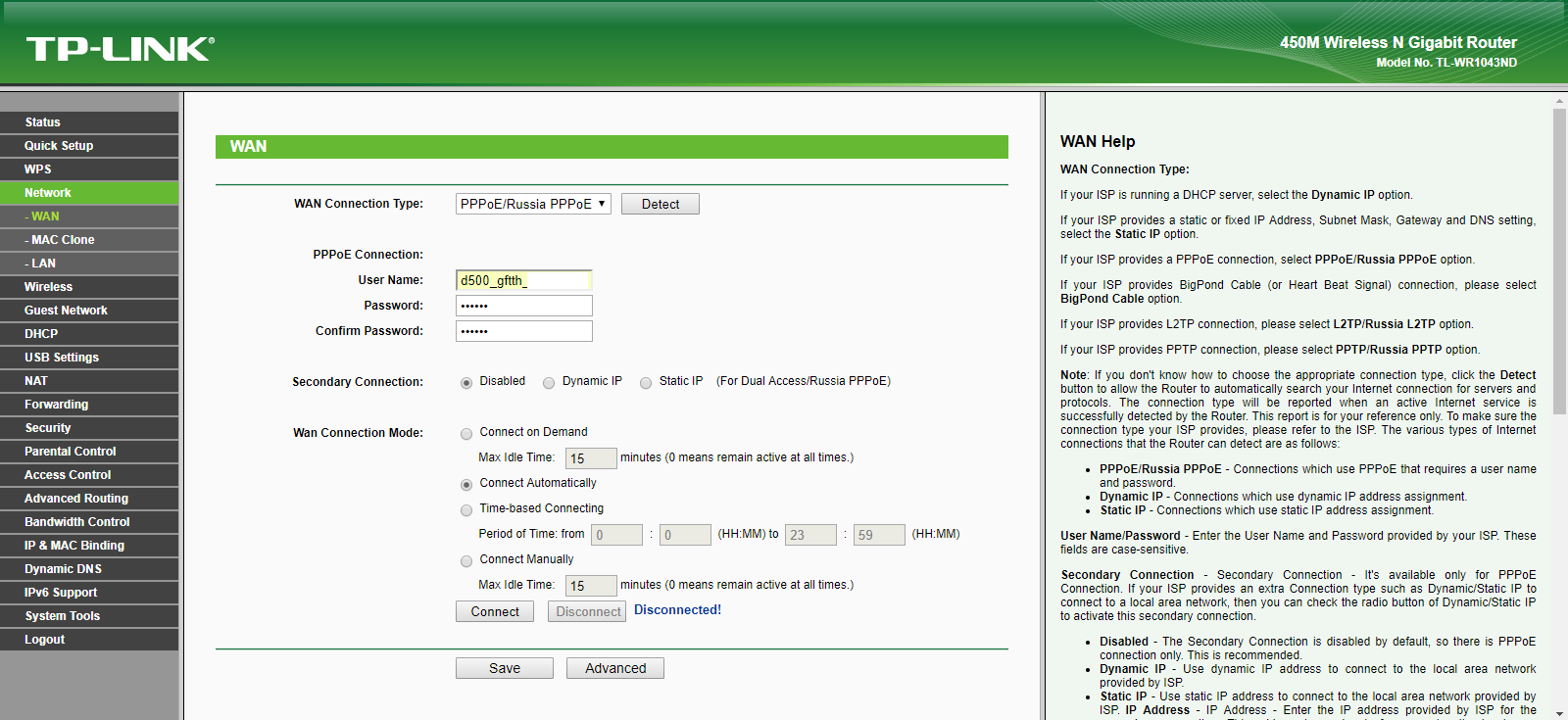Click the Model No. TL-WR1043ND text

(1446, 63)
